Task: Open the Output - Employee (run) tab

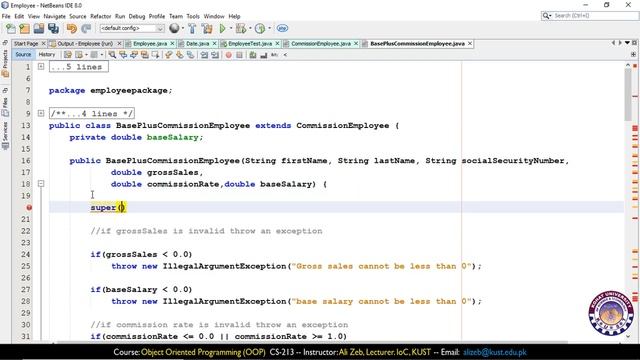Action: click(85, 43)
